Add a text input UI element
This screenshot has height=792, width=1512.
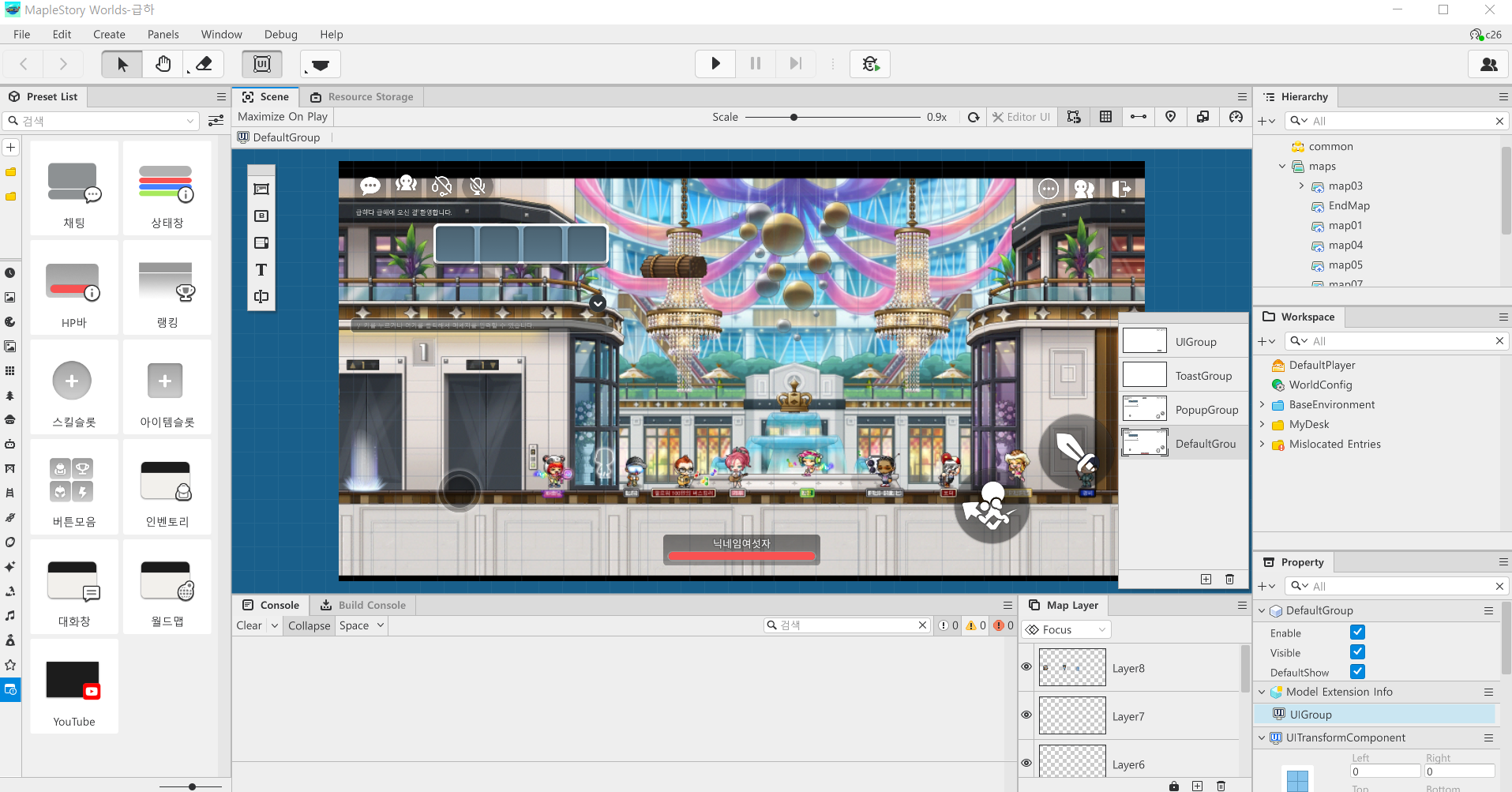tap(261, 297)
